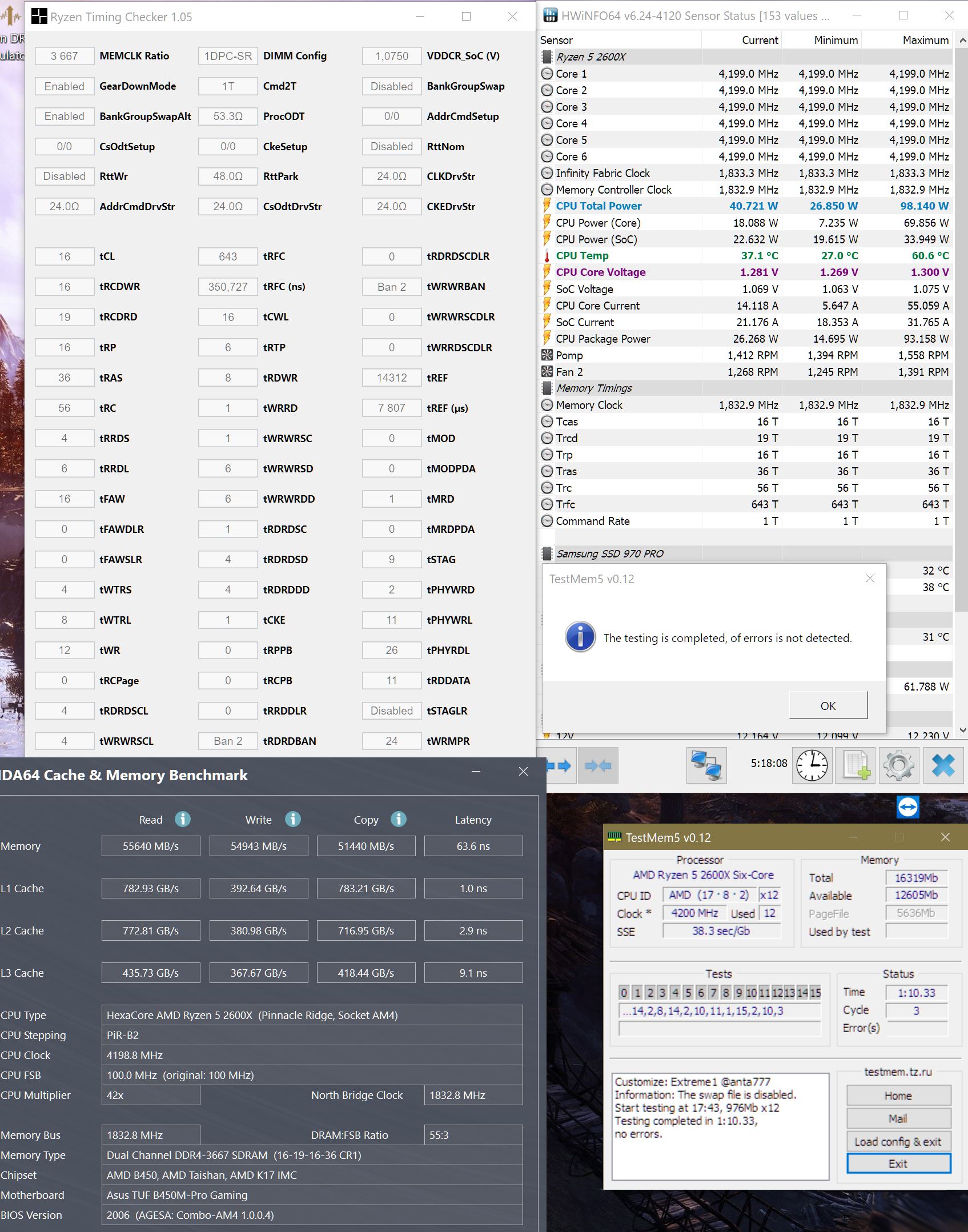Open HWiNFO sensor settings gear
The height and width of the screenshot is (1232, 968).
tap(899, 765)
